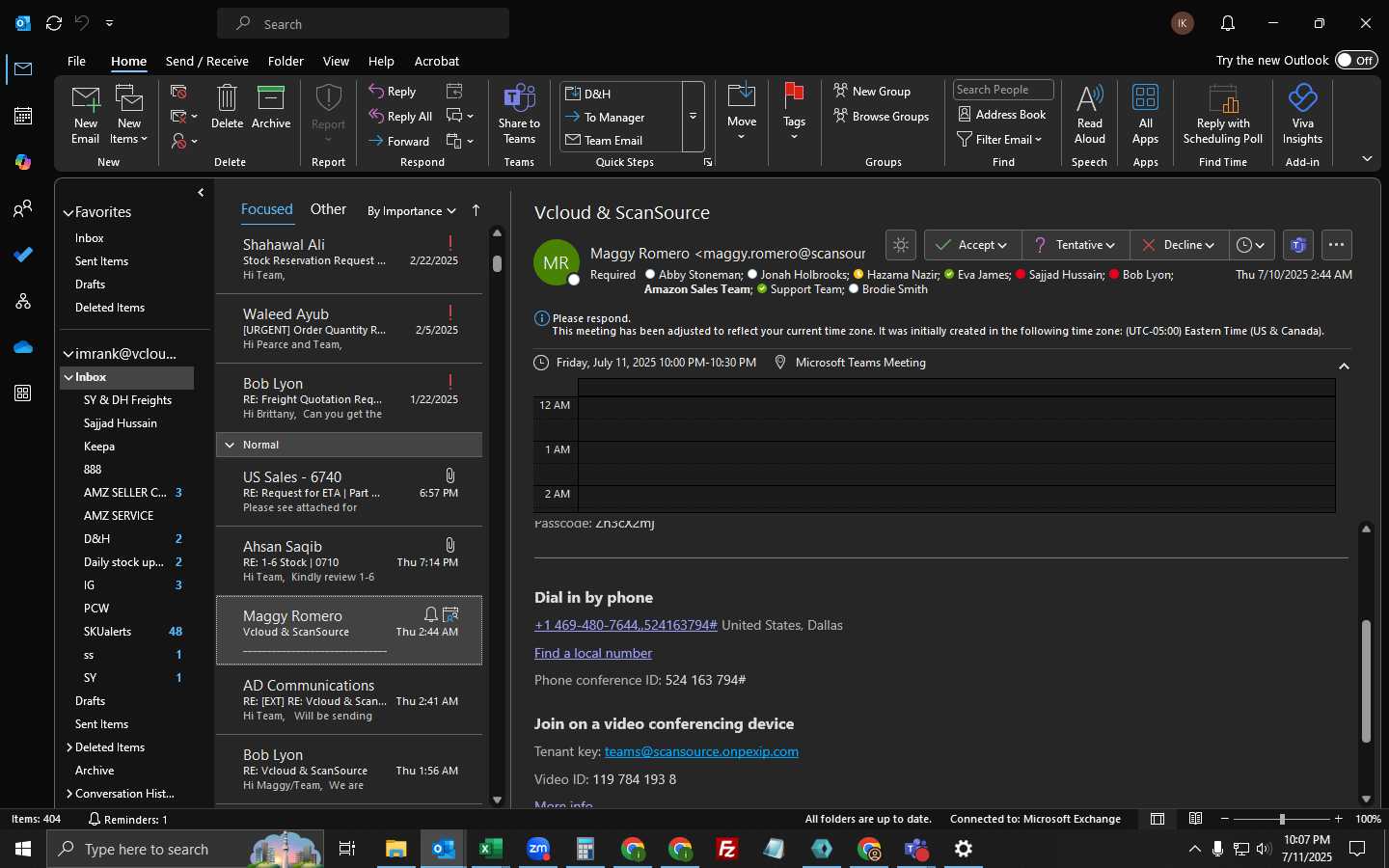This screenshot has height=868, width=1389.
Task: Open FileZilla from the taskbar
Action: point(727,849)
